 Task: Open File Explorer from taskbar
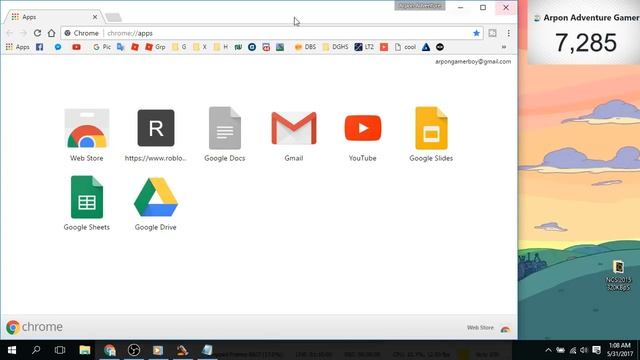(x=84, y=350)
